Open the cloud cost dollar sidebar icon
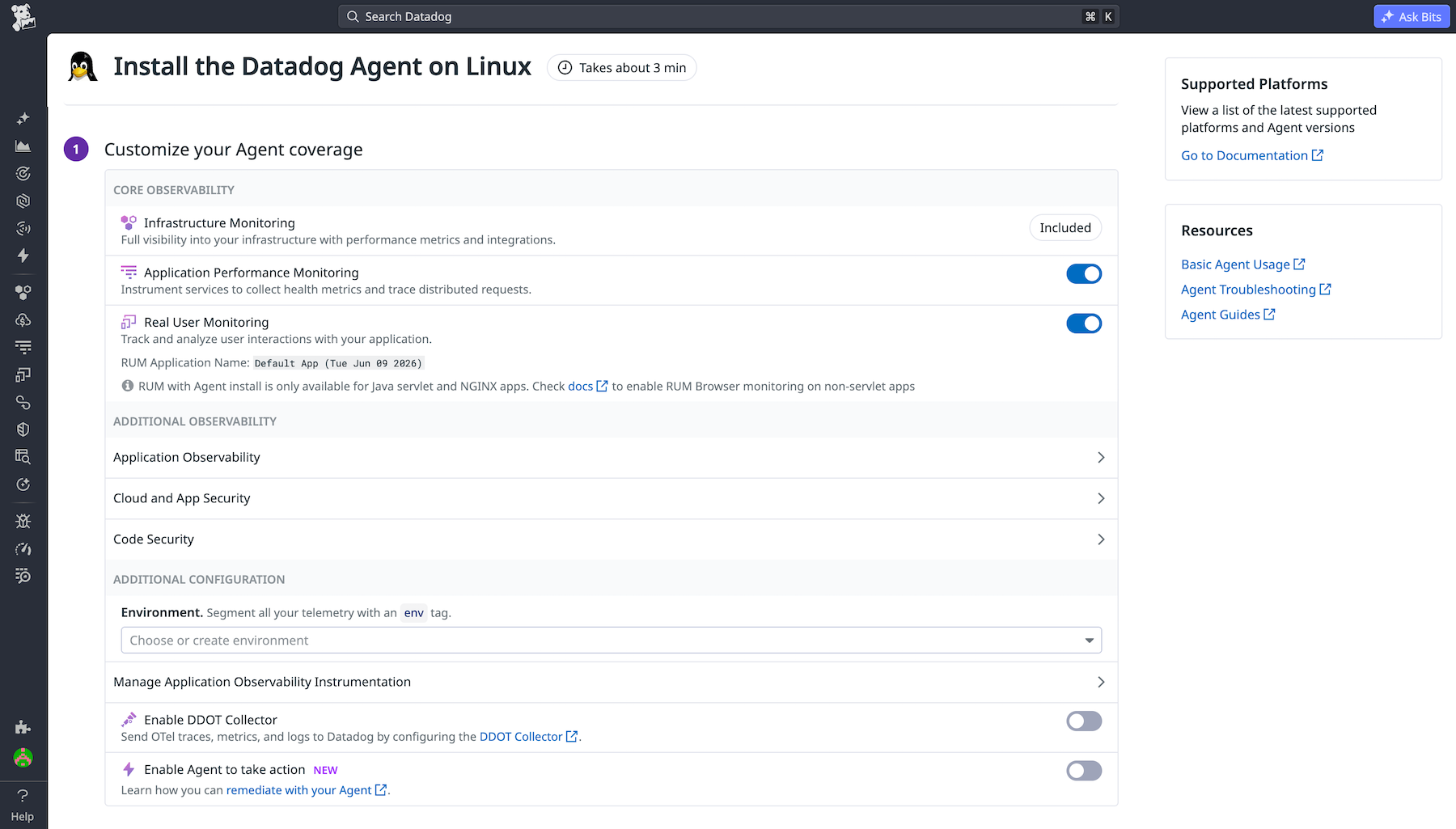The width and height of the screenshot is (1456, 829). 23,320
